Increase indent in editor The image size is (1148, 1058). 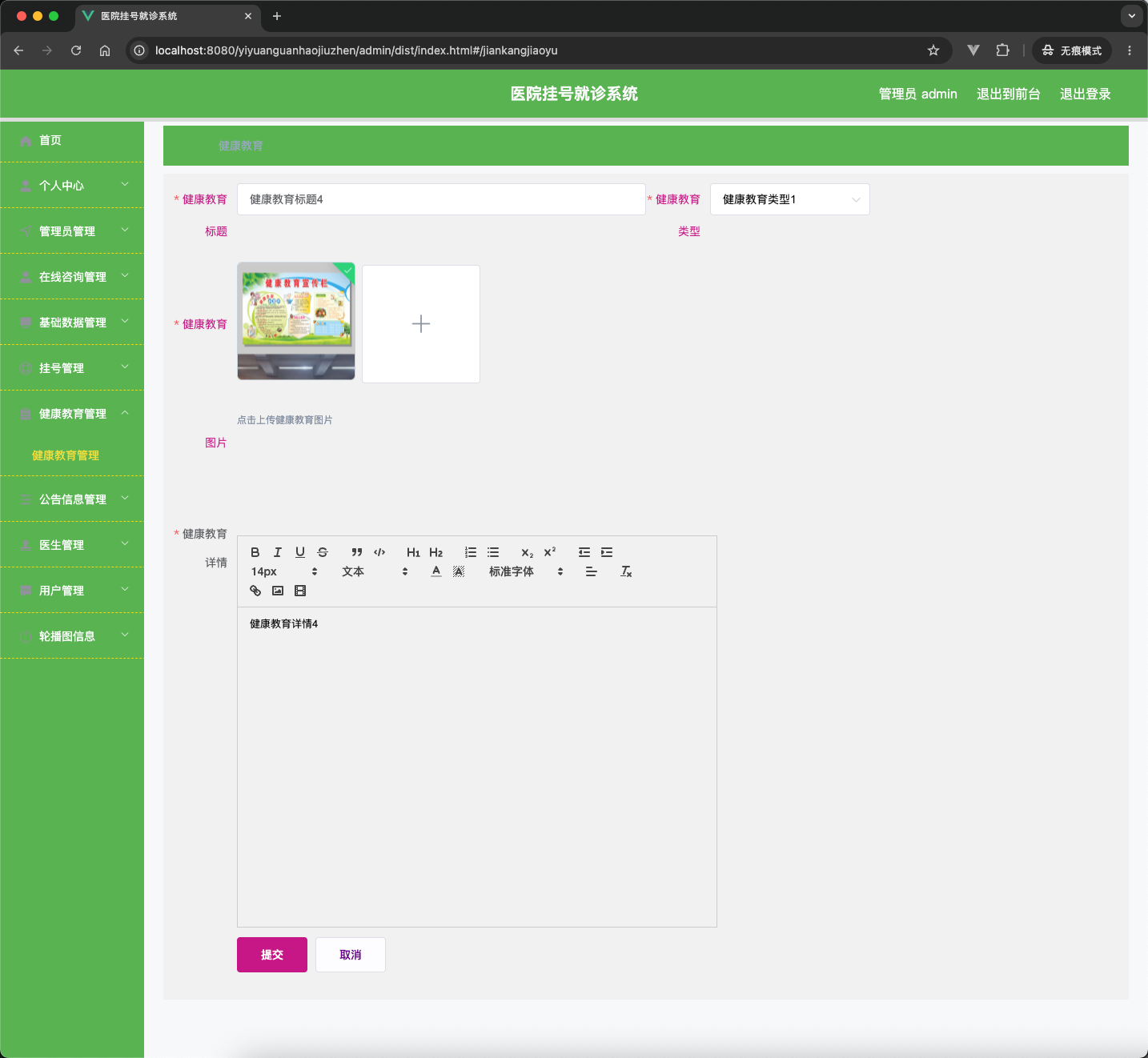(x=607, y=552)
